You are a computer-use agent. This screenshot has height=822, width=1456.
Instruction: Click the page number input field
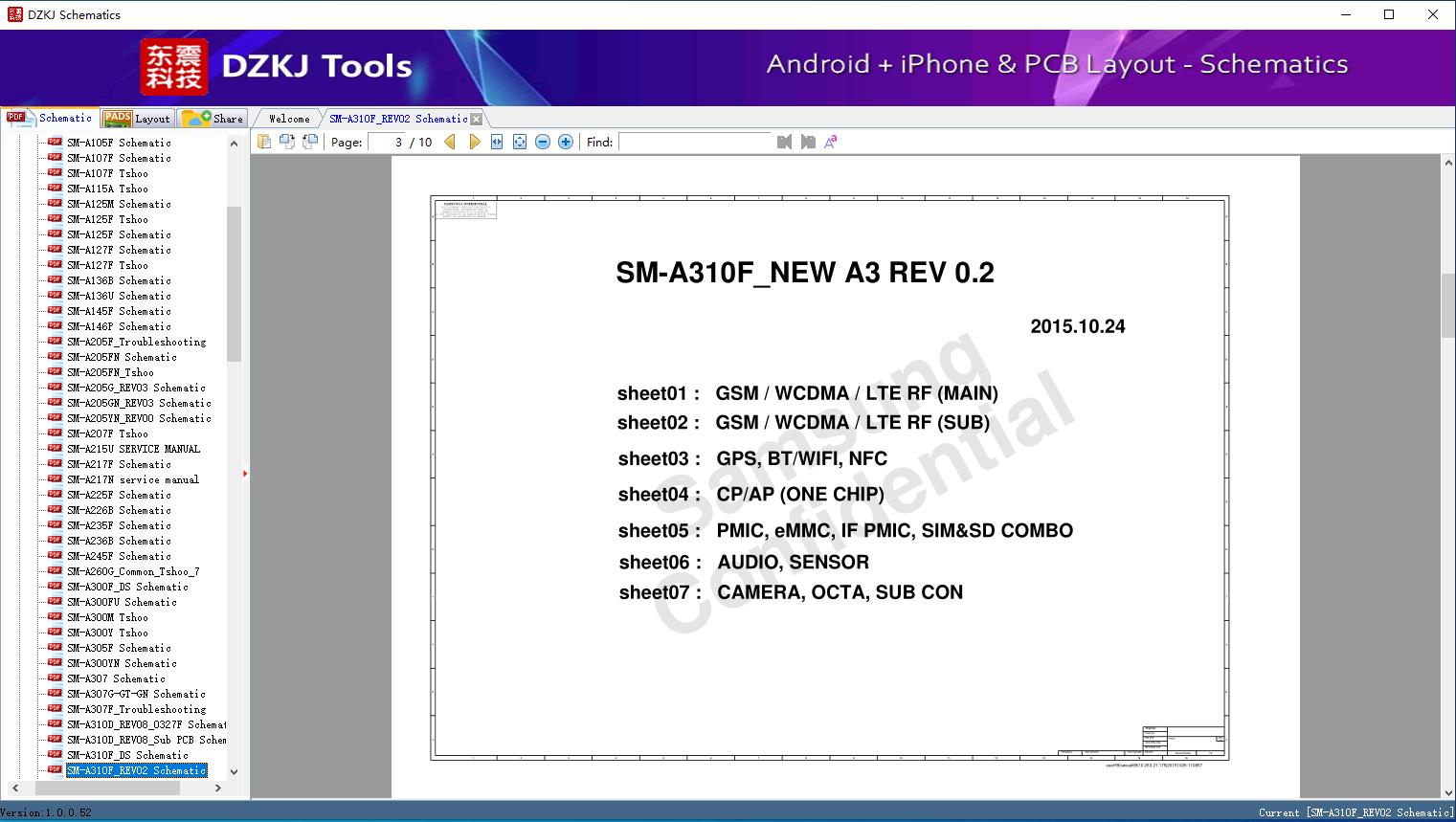[386, 142]
